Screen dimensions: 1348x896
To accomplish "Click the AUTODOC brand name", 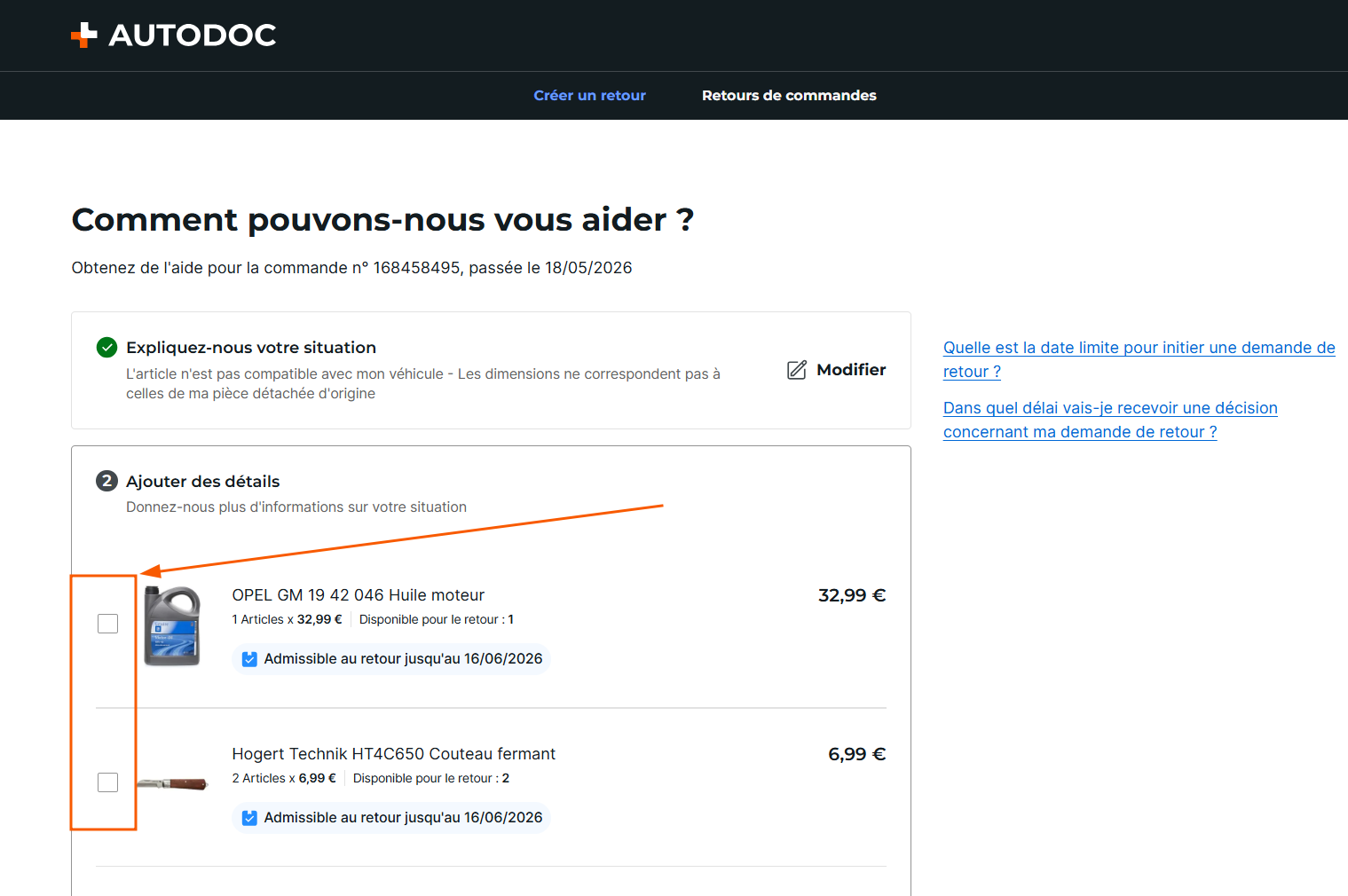I will pyautogui.click(x=193, y=35).
